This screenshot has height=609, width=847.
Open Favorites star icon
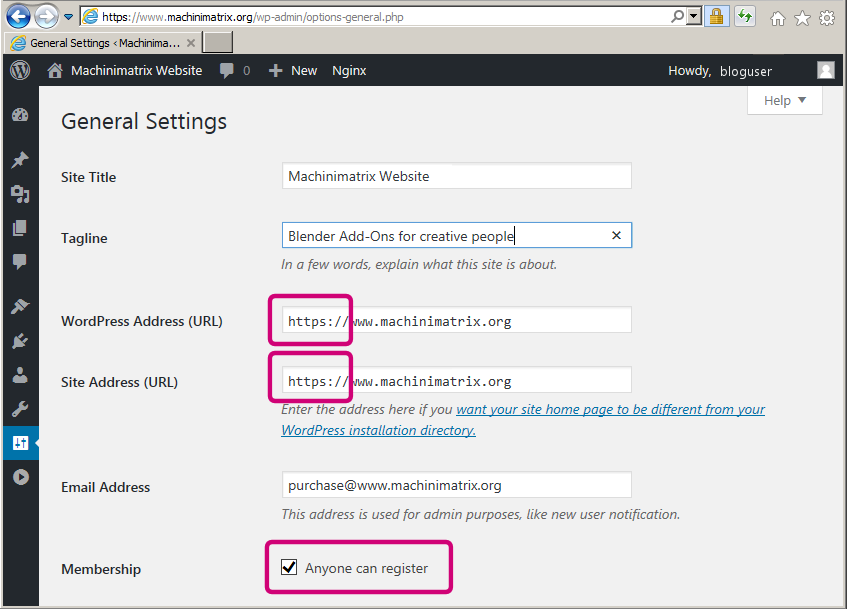coord(802,19)
